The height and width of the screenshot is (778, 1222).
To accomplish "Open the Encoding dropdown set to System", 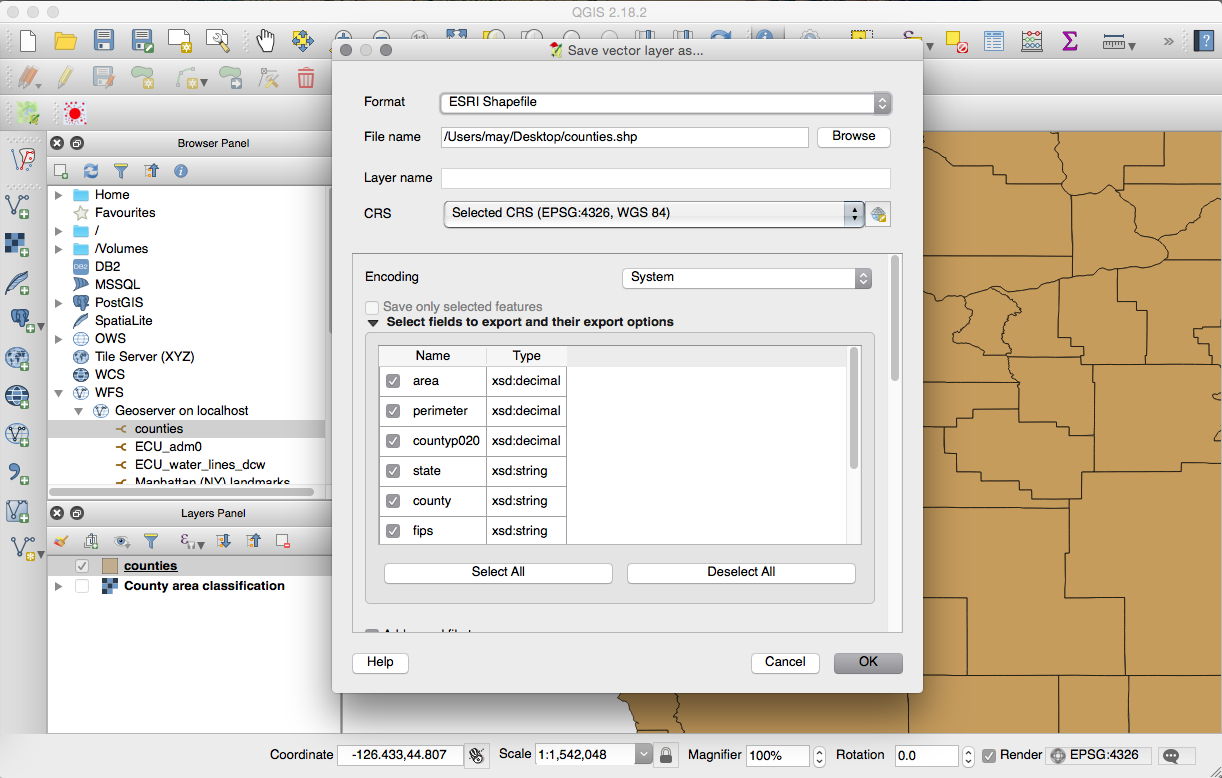I will (746, 277).
